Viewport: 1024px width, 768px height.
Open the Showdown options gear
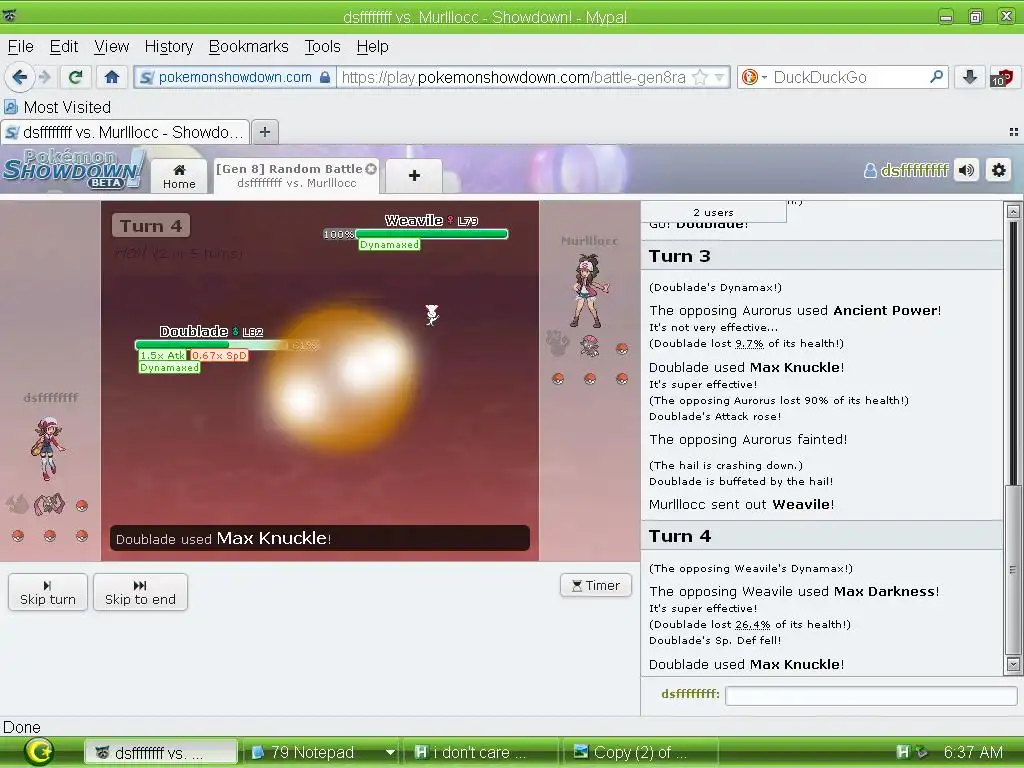point(999,170)
